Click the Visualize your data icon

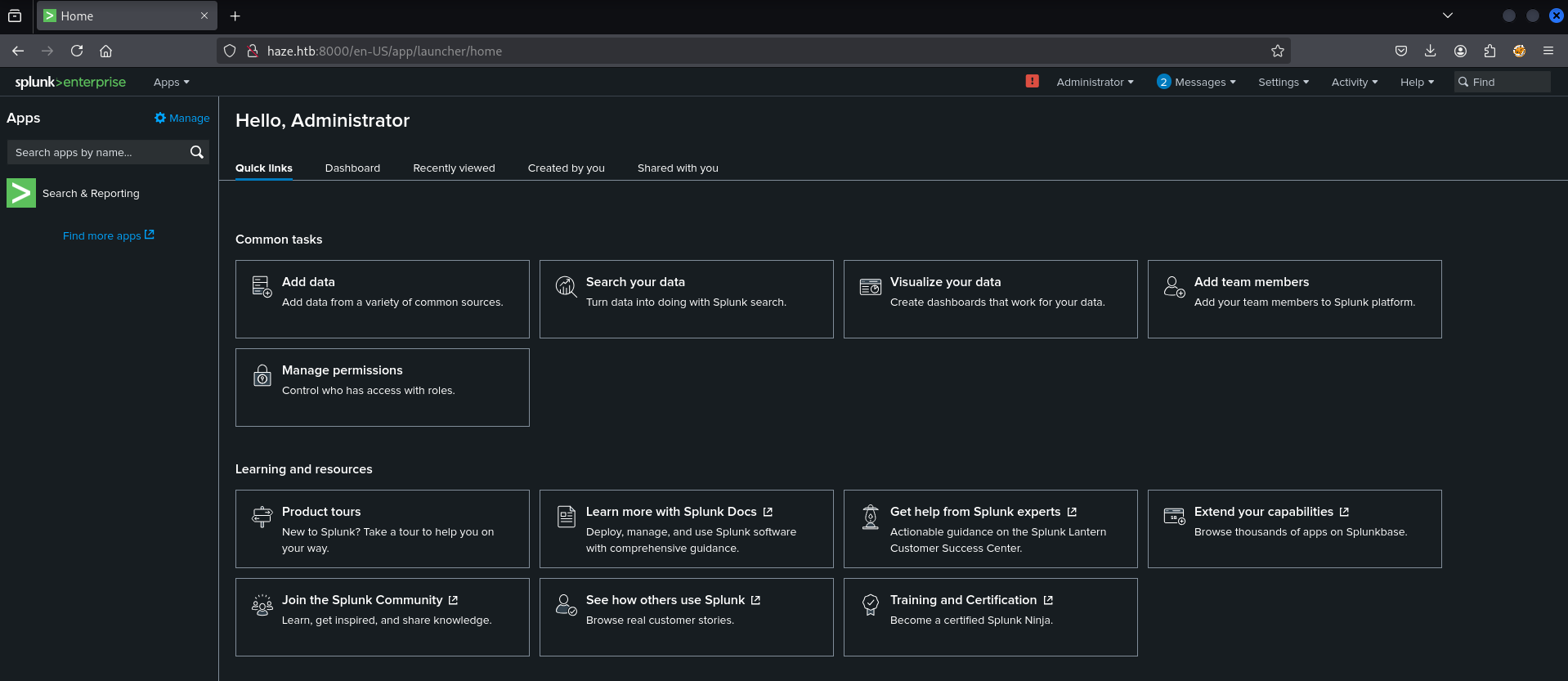(x=870, y=287)
